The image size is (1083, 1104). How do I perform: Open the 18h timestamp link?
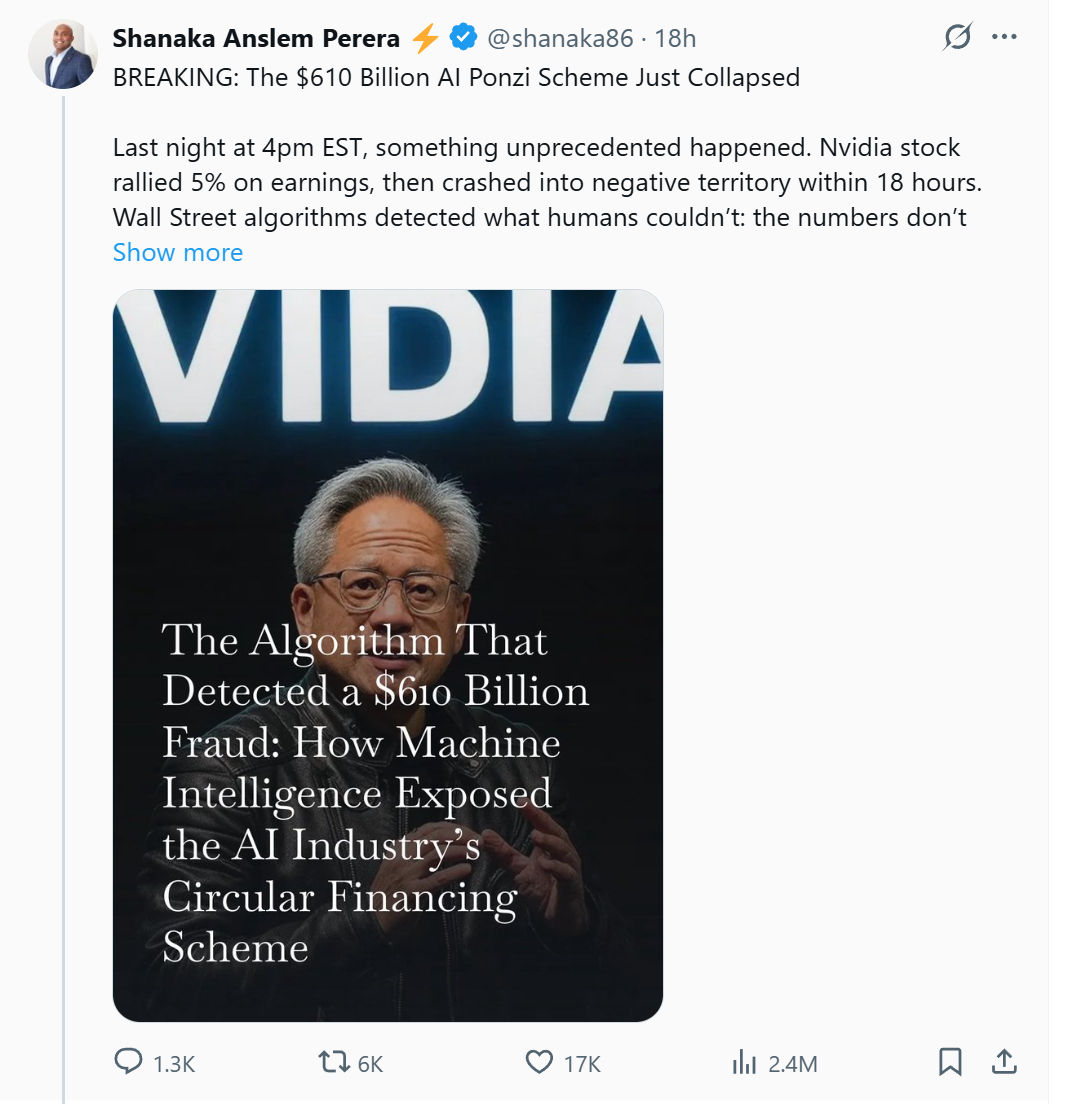click(675, 39)
